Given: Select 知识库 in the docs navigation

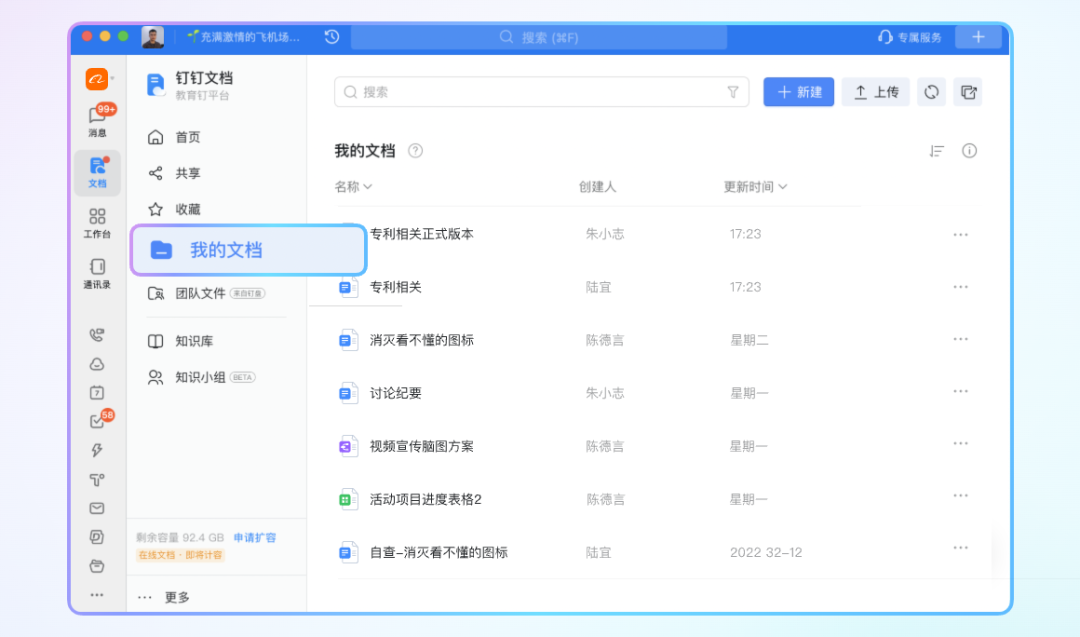Looking at the screenshot, I should pyautogui.click(x=194, y=341).
